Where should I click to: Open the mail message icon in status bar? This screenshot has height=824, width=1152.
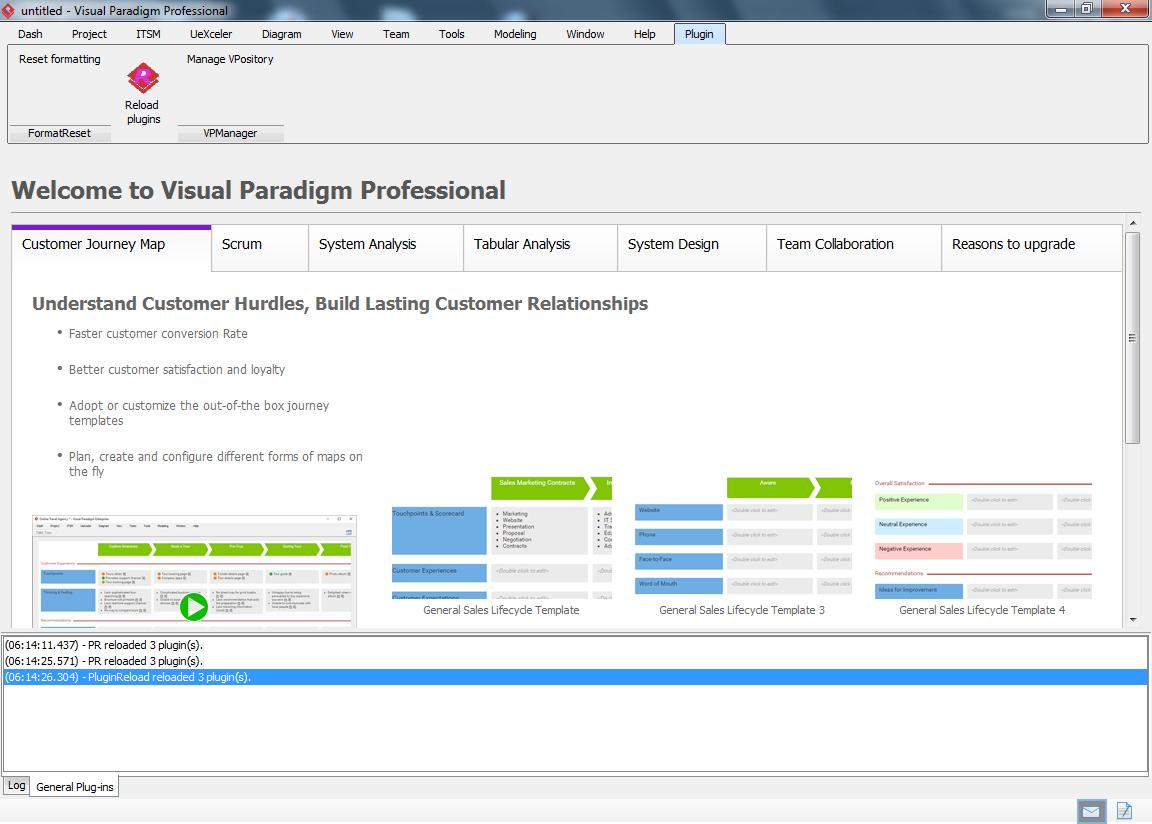click(1091, 811)
